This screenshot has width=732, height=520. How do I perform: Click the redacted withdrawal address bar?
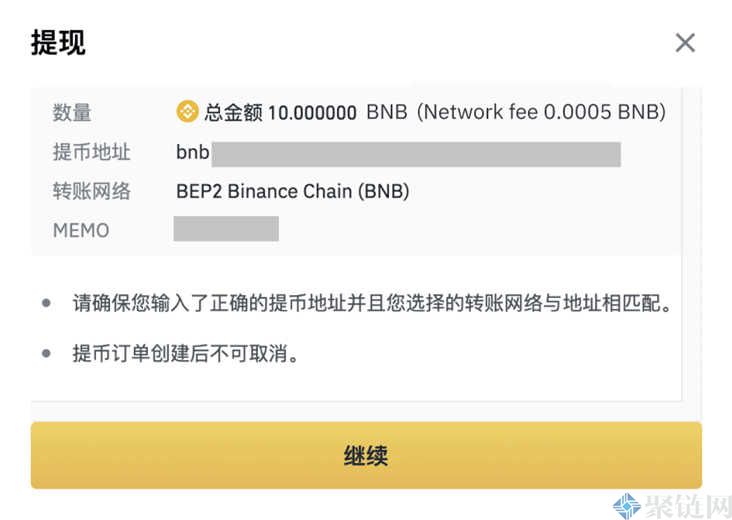(x=415, y=154)
